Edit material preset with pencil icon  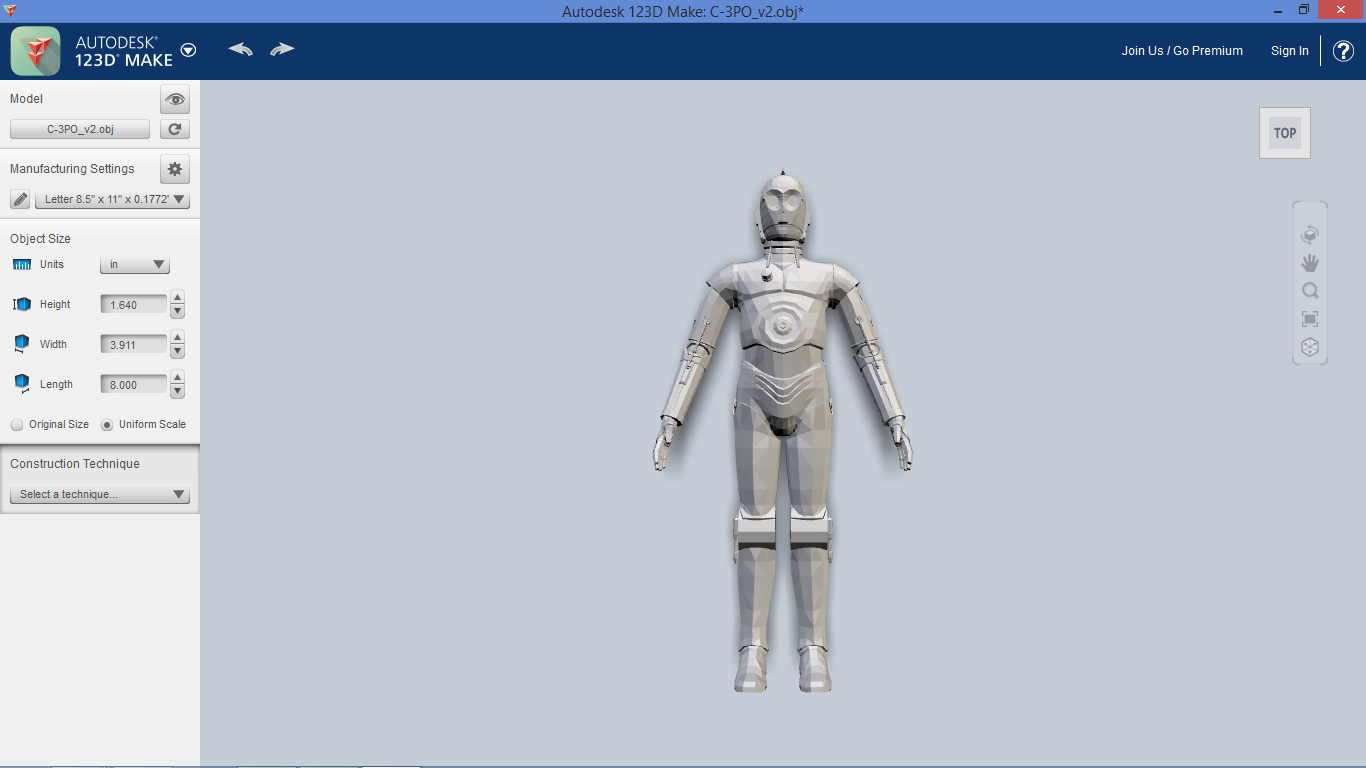tap(20, 199)
